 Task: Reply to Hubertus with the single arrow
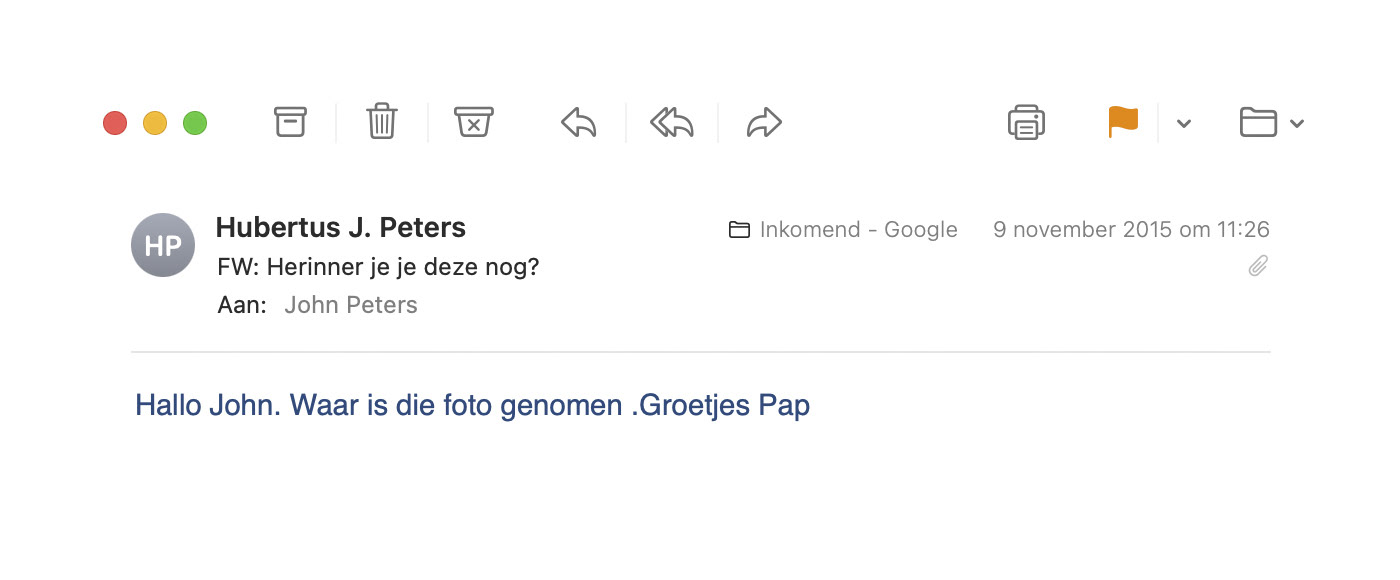pyautogui.click(x=578, y=123)
